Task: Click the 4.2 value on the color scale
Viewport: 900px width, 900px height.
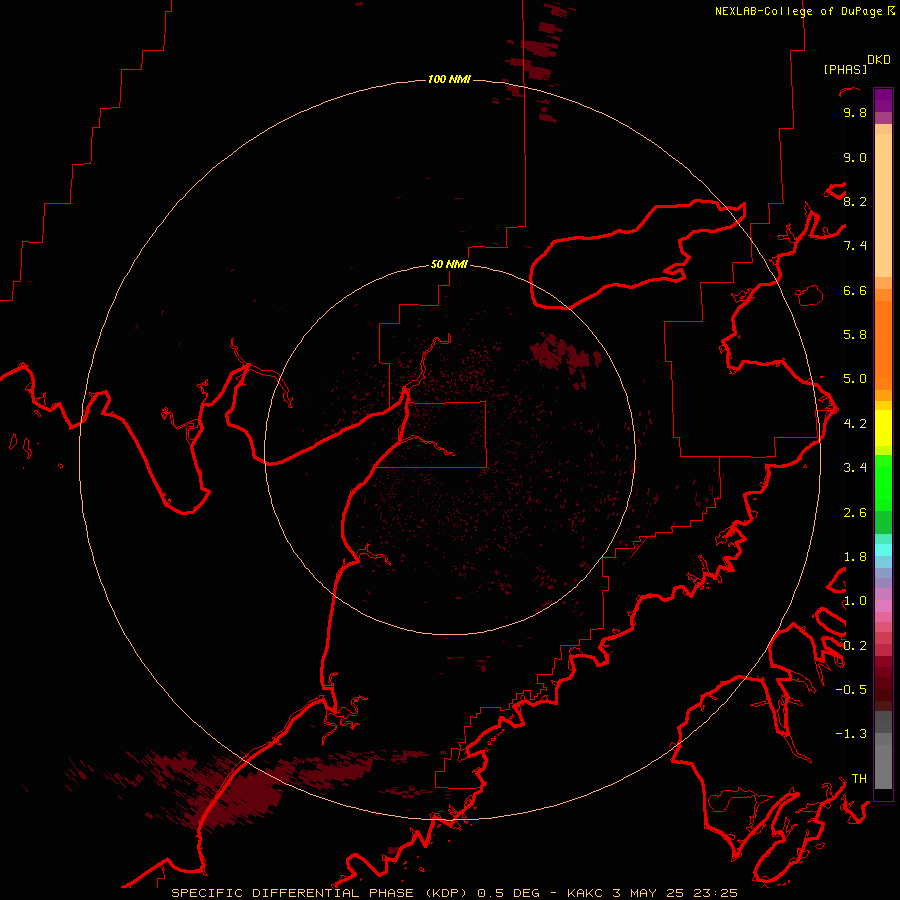Action: [855, 424]
